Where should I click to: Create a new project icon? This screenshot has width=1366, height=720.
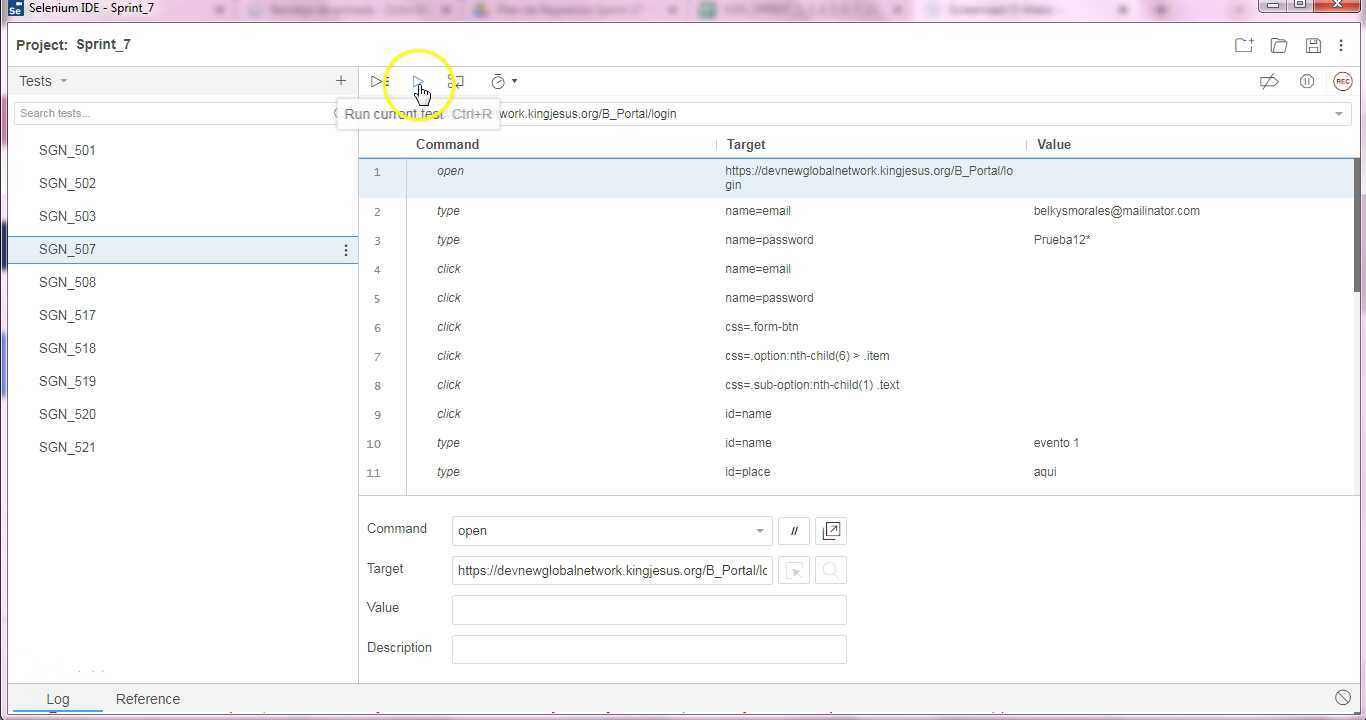tap(1243, 45)
